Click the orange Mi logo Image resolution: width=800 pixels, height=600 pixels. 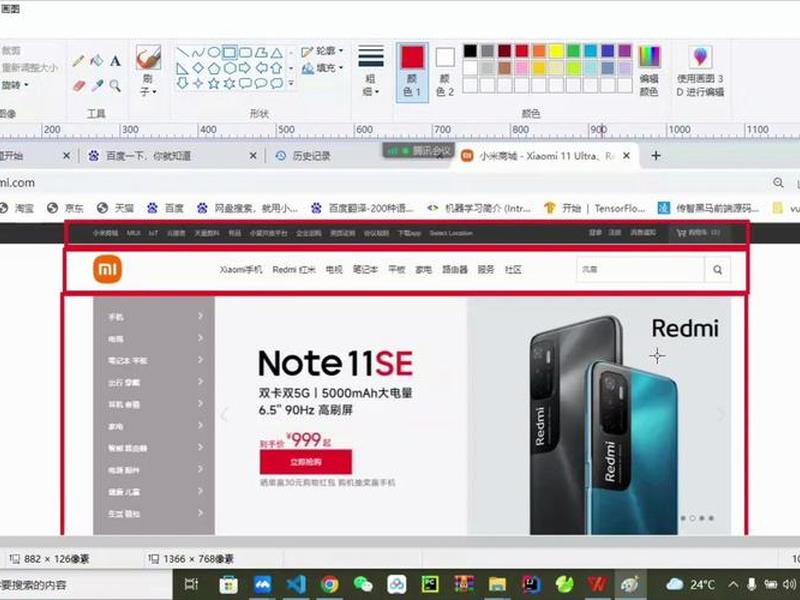(108, 269)
